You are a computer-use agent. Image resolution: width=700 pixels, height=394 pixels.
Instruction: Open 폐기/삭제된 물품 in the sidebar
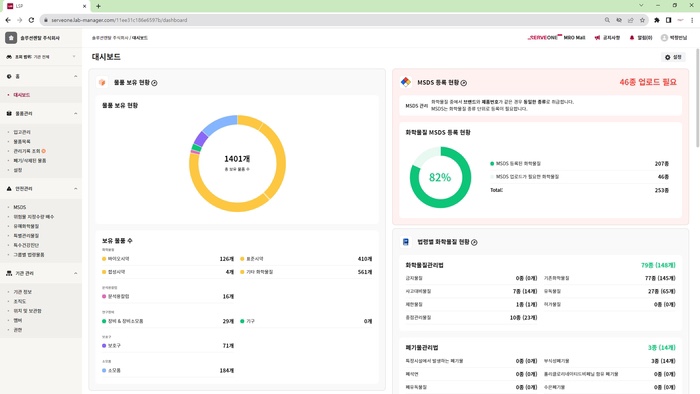tap(29, 161)
